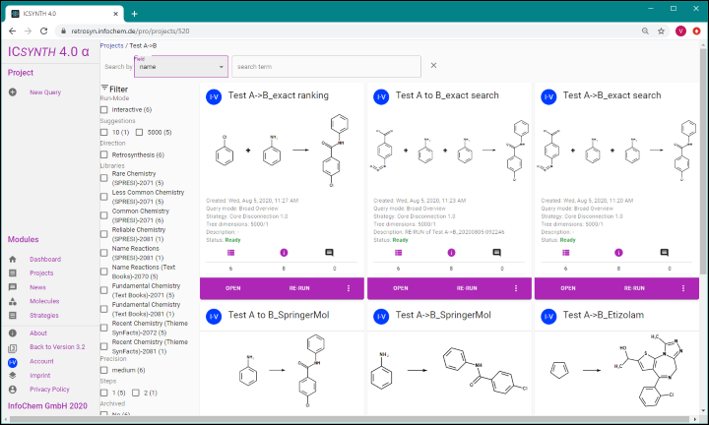
Task: Click the Back to Version 3.2 icon
Action: point(13,348)
